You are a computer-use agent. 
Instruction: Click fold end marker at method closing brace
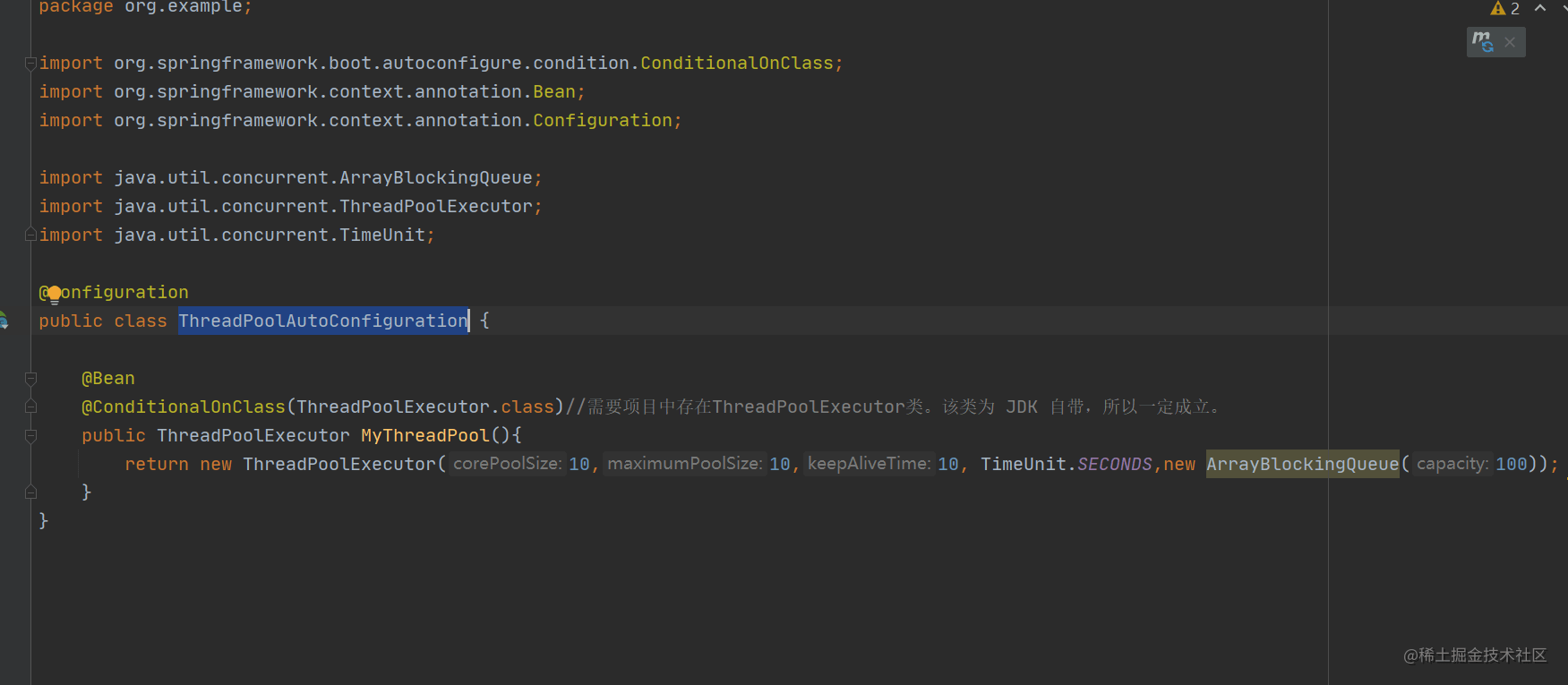click(x=30, y=492)
